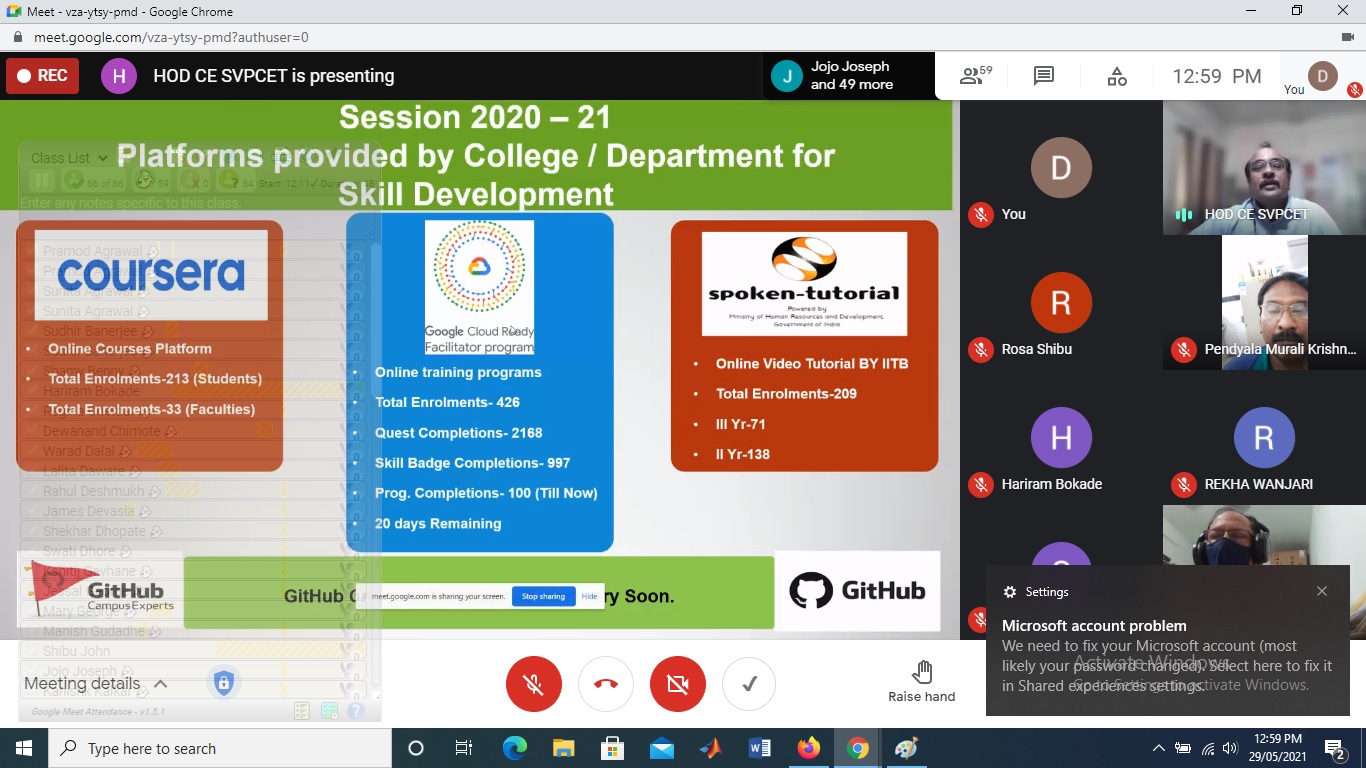Viewport: 1366px width, 768px height.
Task: Click the red leave call button
Action: 606,684
